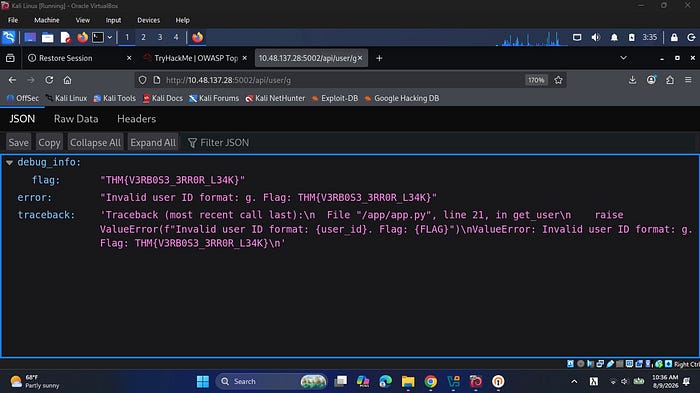This screenshot has height=393, width=700.
Task: Click the tracking protection shield icon
Action: (x=142, y=80)
